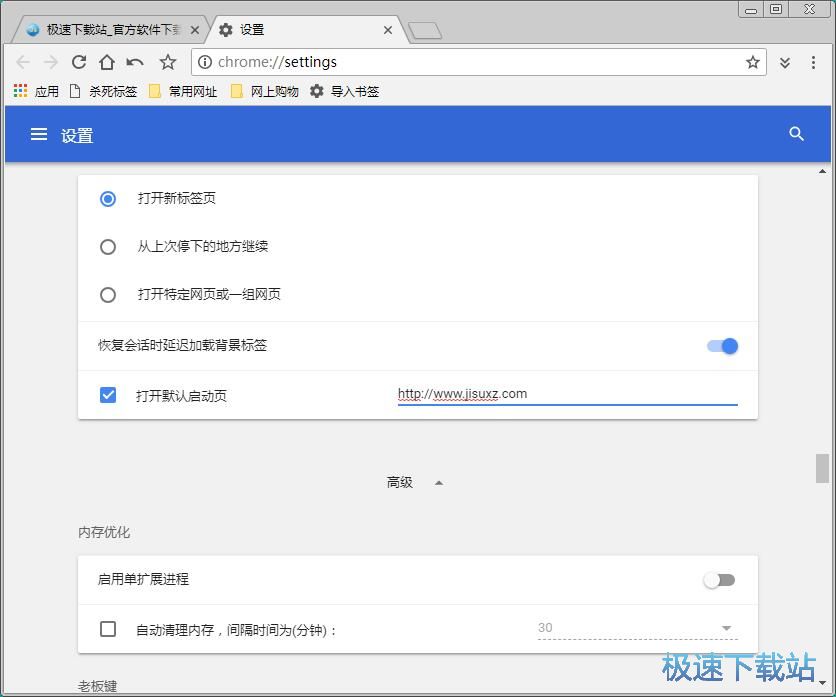Open the 应用 apps grid shortcut
The image size is (836, 697).
(36, 91)
